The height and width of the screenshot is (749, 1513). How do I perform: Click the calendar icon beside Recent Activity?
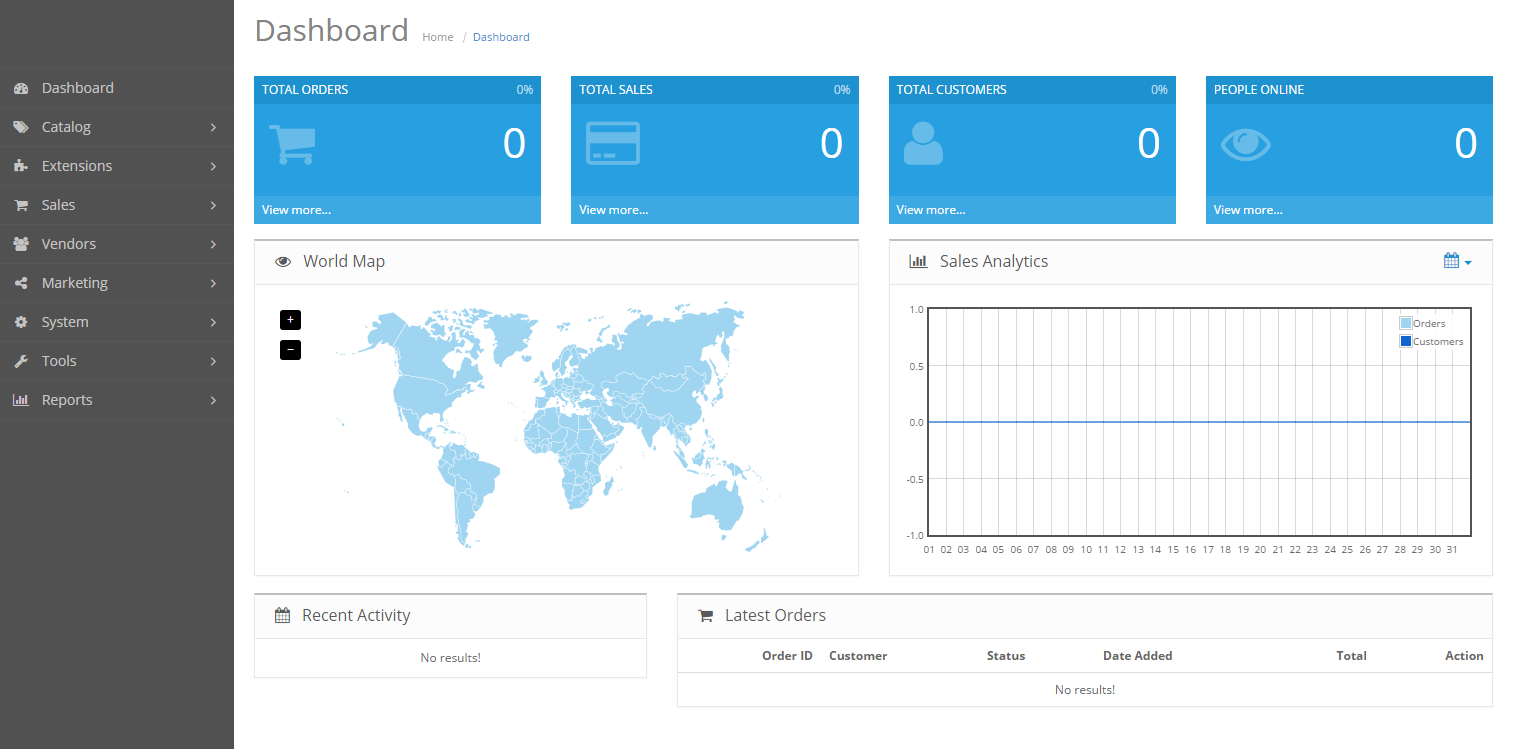(282, 614)
